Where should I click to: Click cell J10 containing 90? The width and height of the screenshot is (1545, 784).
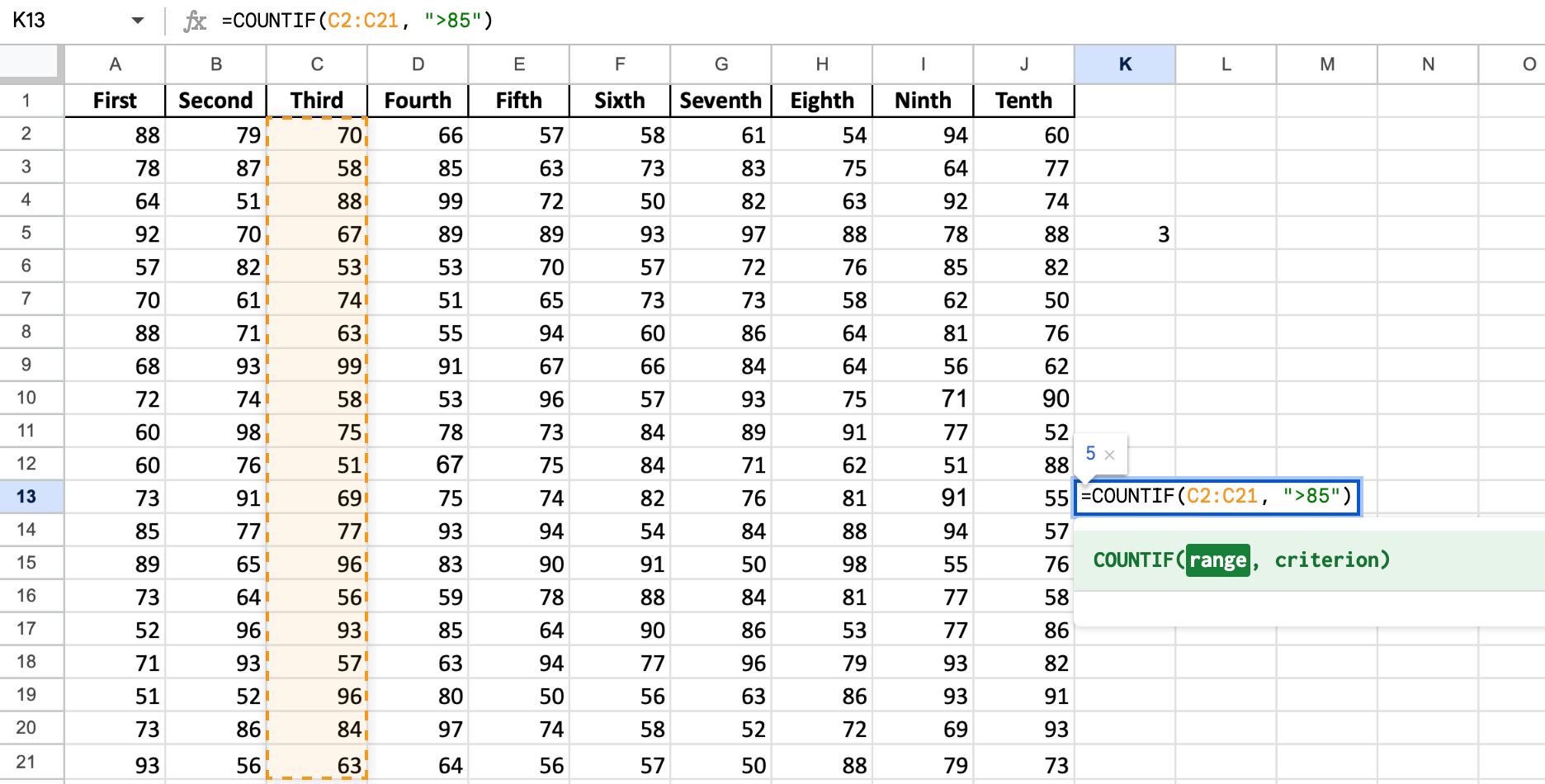coord(1024,399)
